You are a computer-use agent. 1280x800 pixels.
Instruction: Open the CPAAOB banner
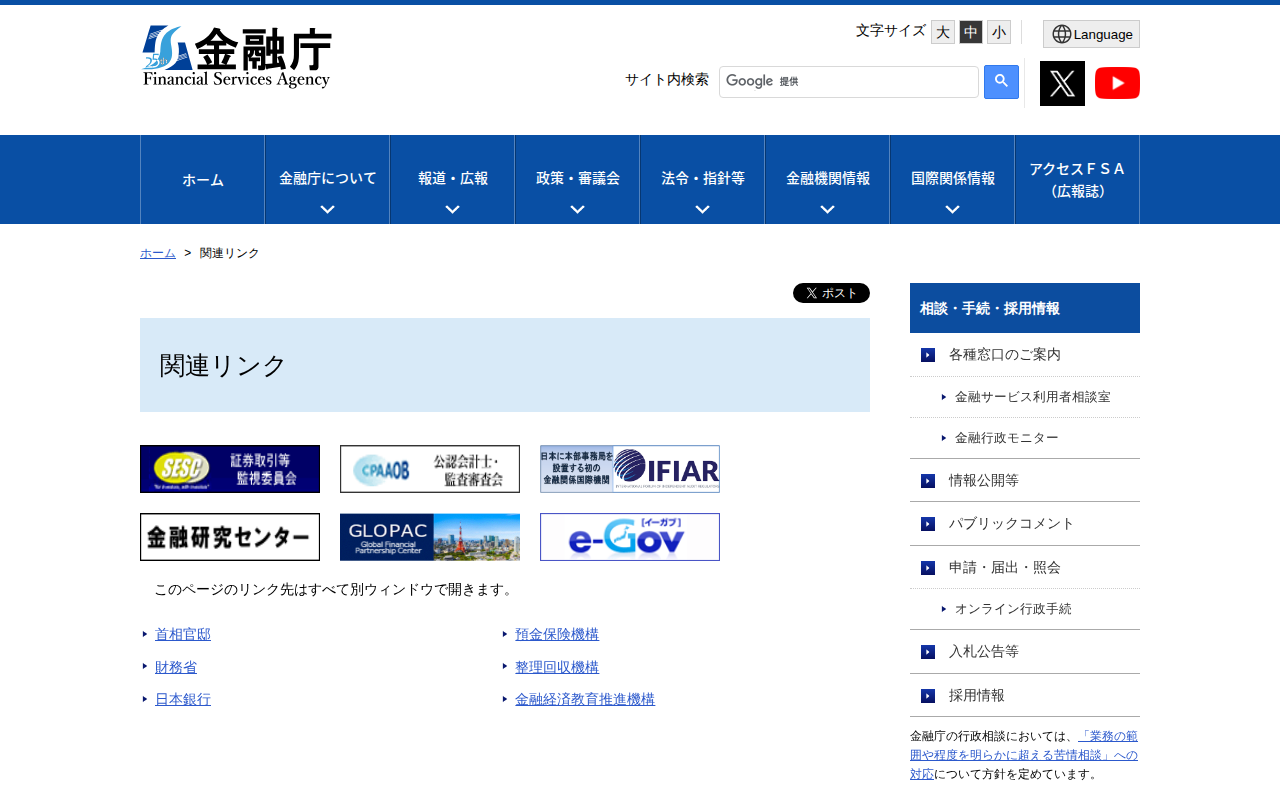430,469
